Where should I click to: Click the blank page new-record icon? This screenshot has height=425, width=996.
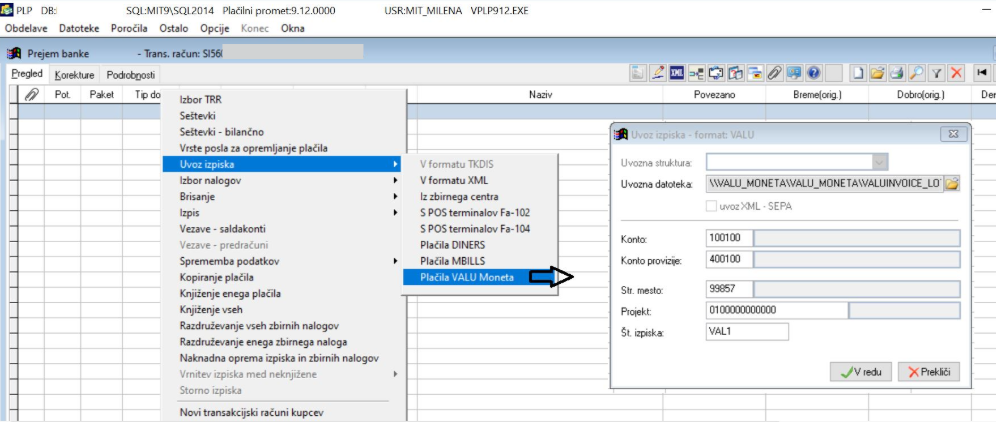858,73
